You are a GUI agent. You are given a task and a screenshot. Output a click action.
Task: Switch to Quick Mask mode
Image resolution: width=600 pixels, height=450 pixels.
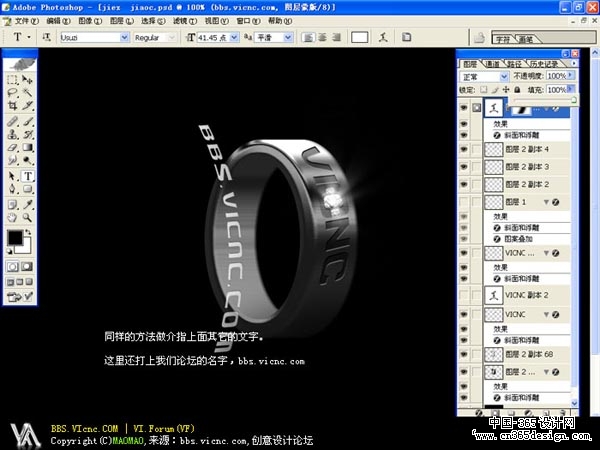(x=27, y=266)
